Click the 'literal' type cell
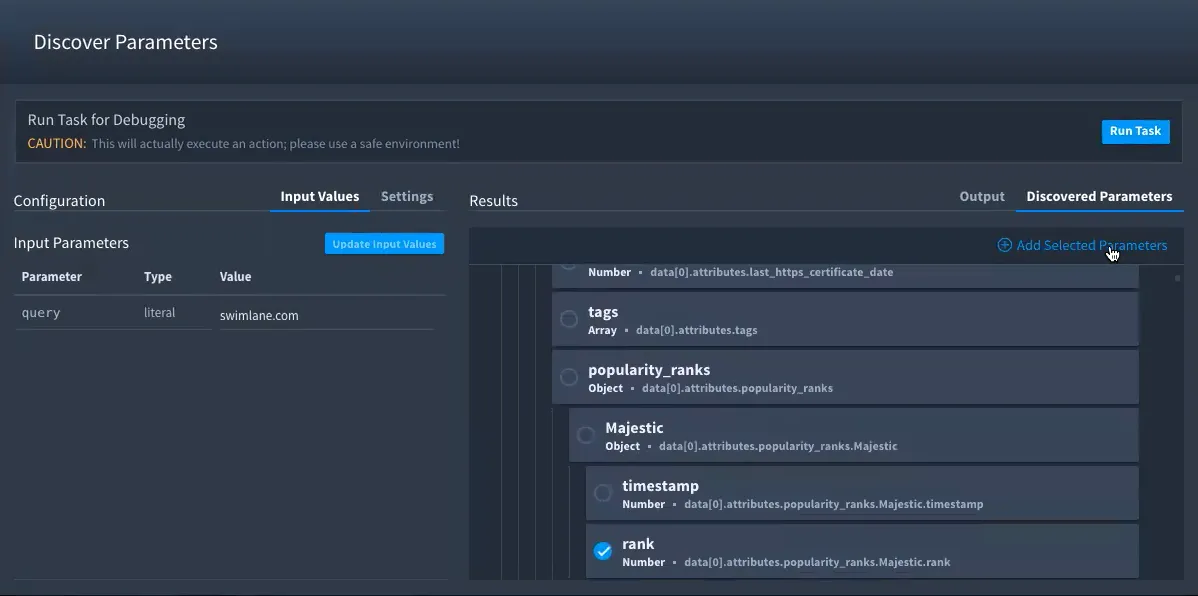This screenshot has height=596, width=1198. [x=160, y=313]
